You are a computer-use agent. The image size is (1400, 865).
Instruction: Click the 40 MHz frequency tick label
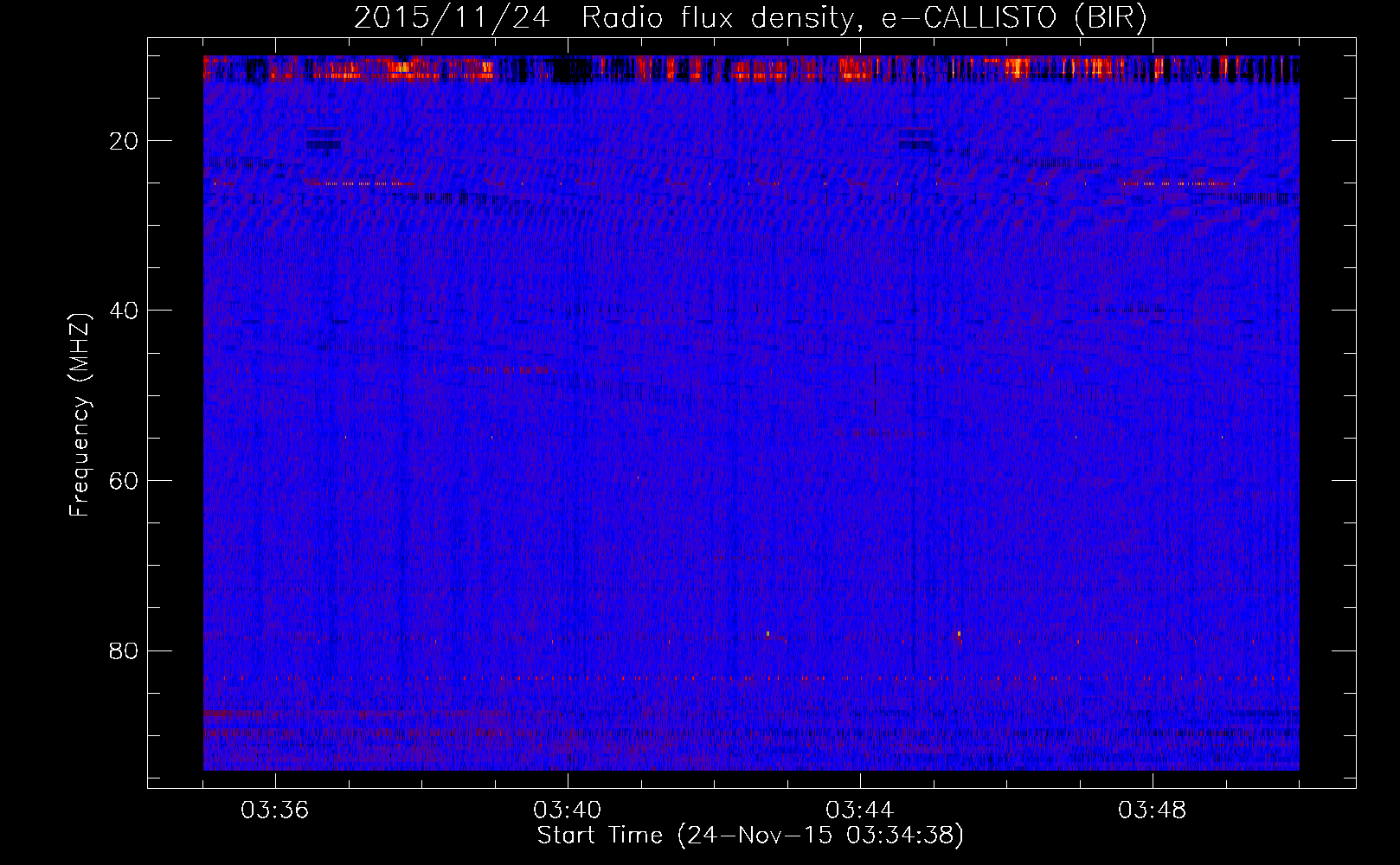point(125,311)
